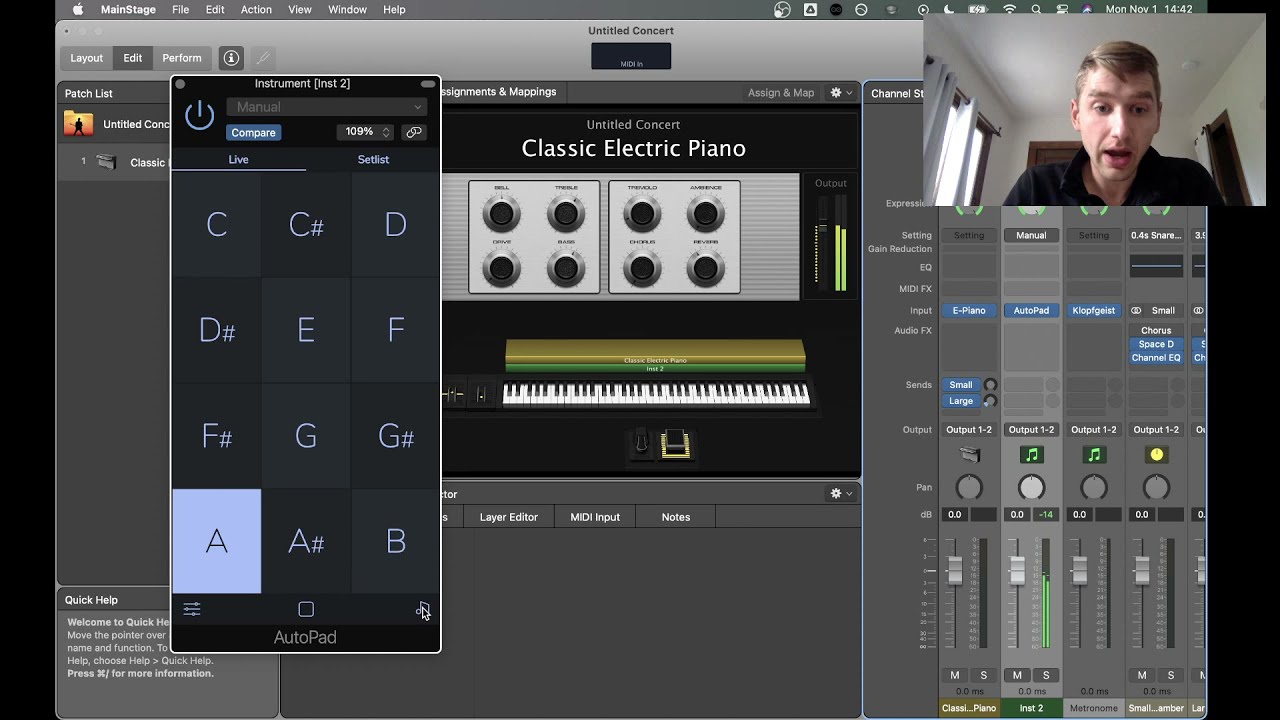
Task: Open the Manual preset dropdown in AutoPad
Action: 327,107
